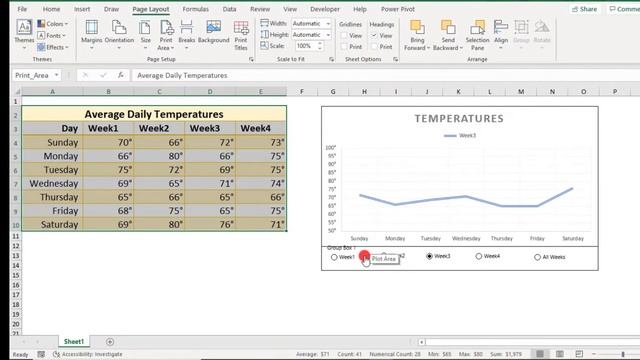
Task: Open theme Effects options
Action: [53, 47]
